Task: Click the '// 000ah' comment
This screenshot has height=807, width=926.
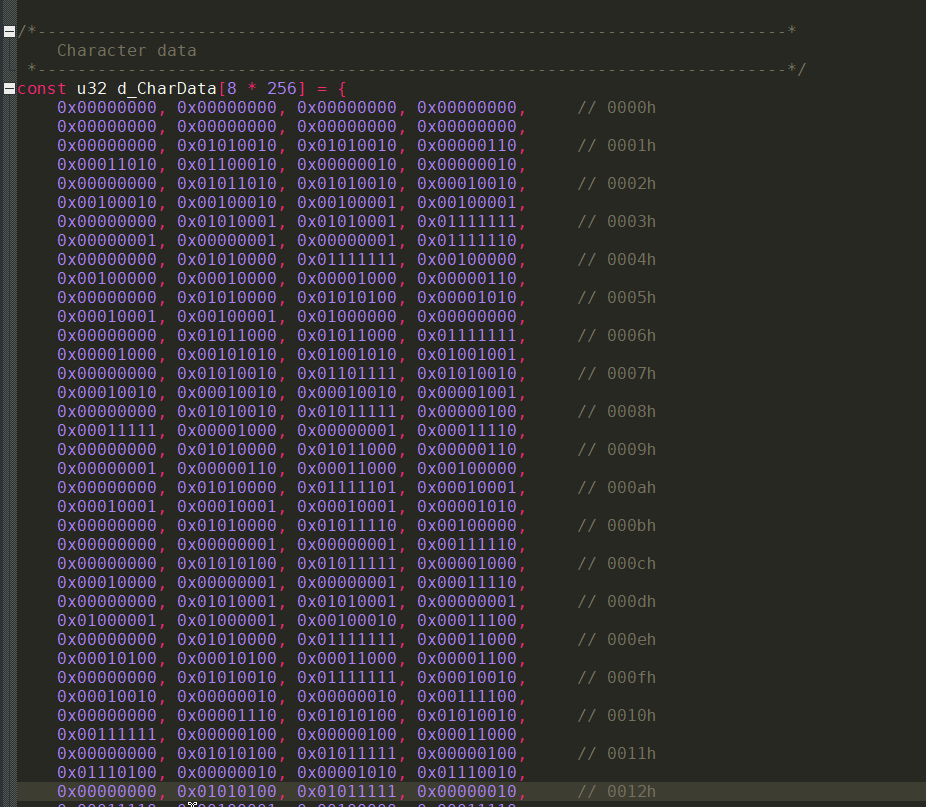Action: (x=617, y=487)
